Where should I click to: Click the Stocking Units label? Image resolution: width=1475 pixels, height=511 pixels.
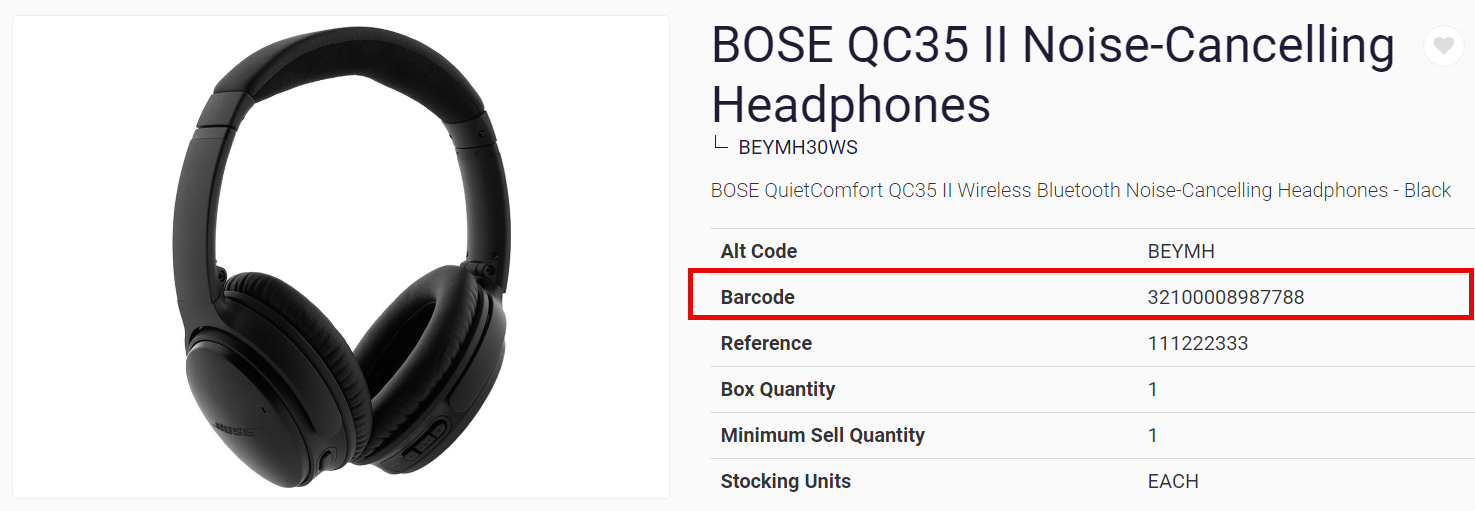[785, 481]
